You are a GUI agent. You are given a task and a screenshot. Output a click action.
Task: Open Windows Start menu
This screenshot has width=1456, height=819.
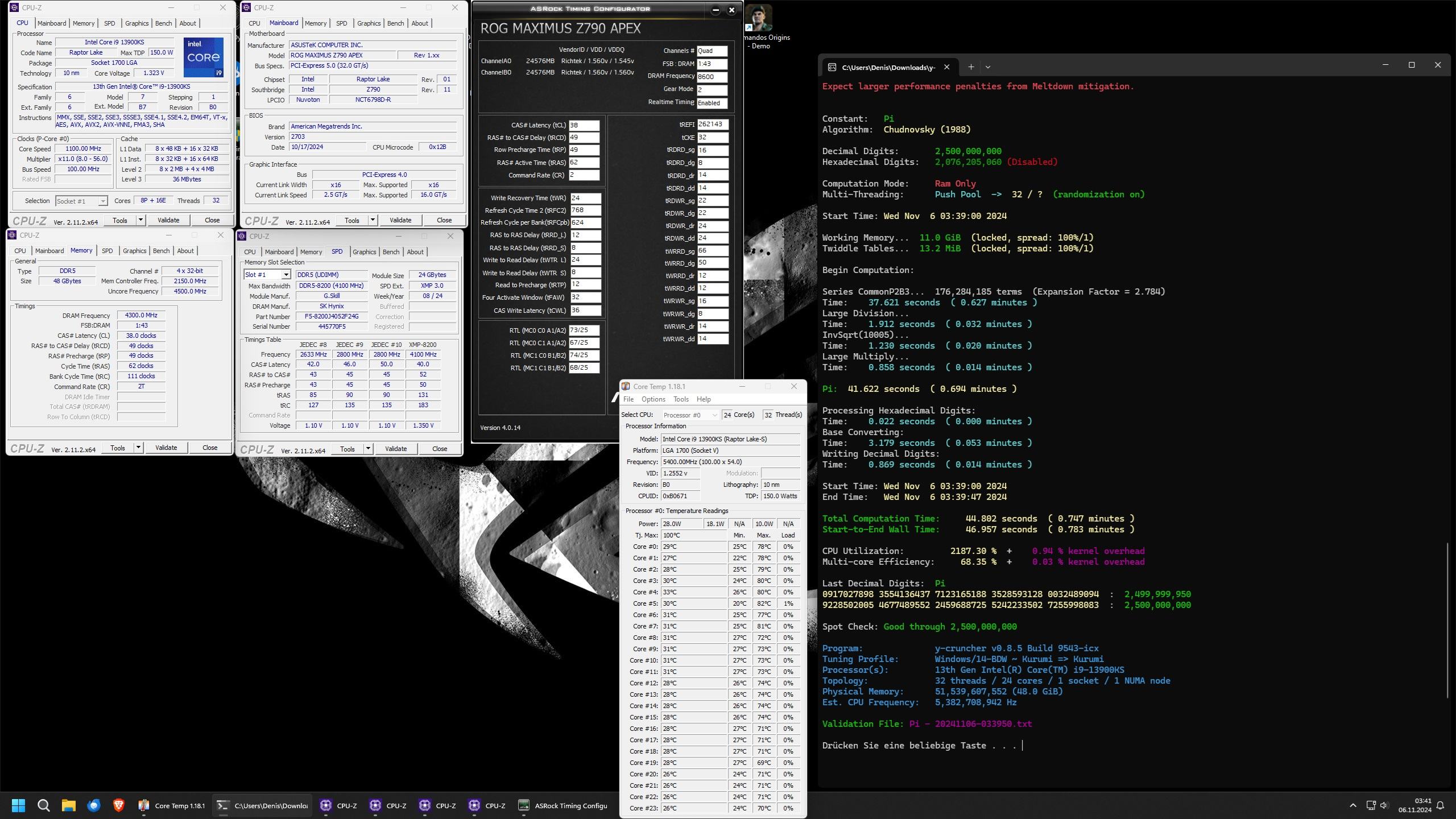click(18, 805)
